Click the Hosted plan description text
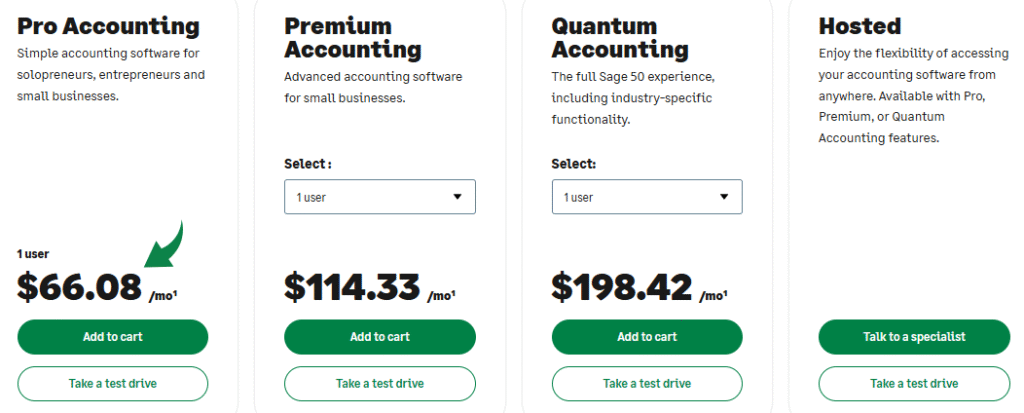The width and height of the screenshot is (1024, 413). [x=908, y=95]
